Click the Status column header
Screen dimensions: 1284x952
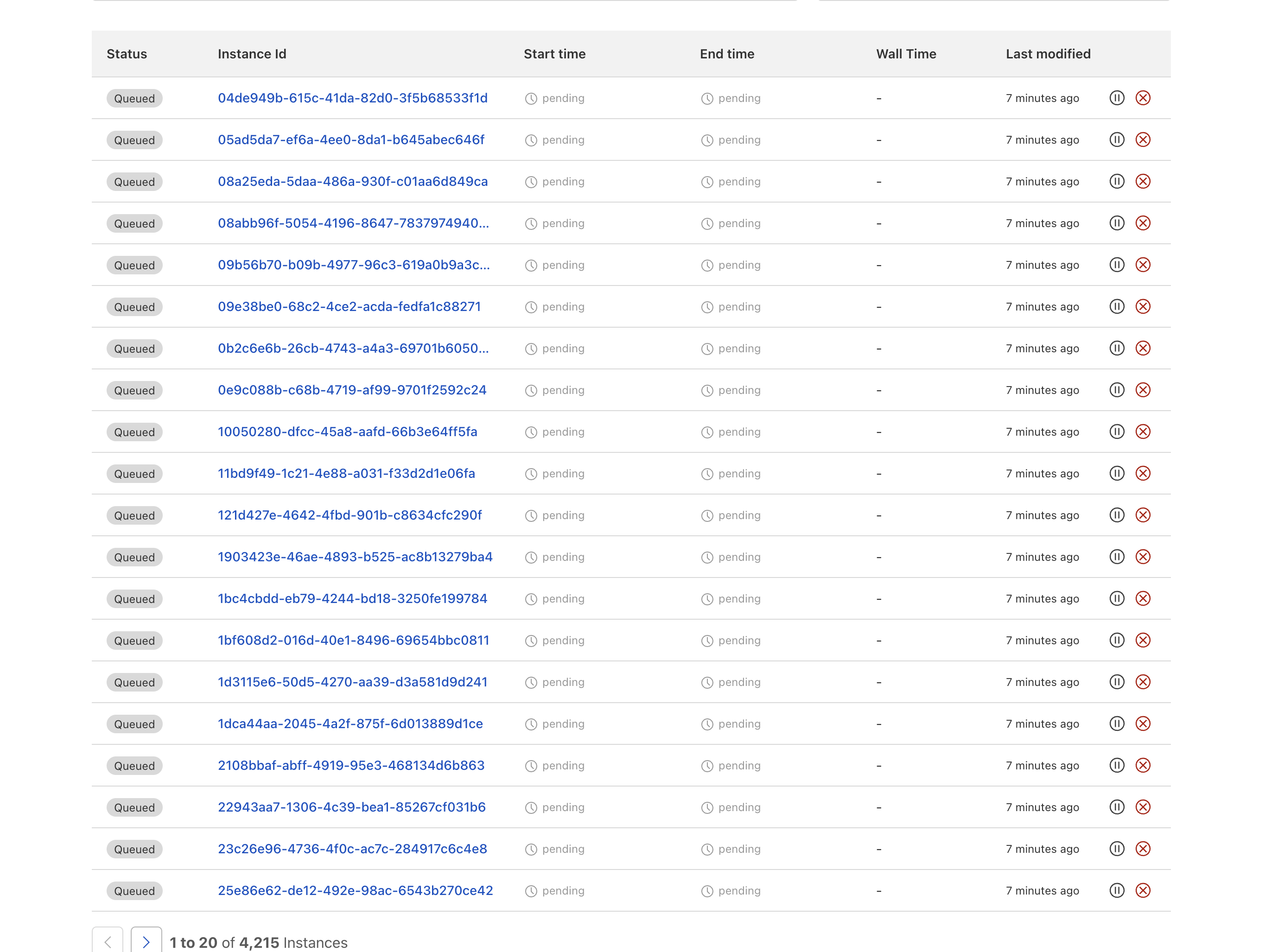[127, 54]
